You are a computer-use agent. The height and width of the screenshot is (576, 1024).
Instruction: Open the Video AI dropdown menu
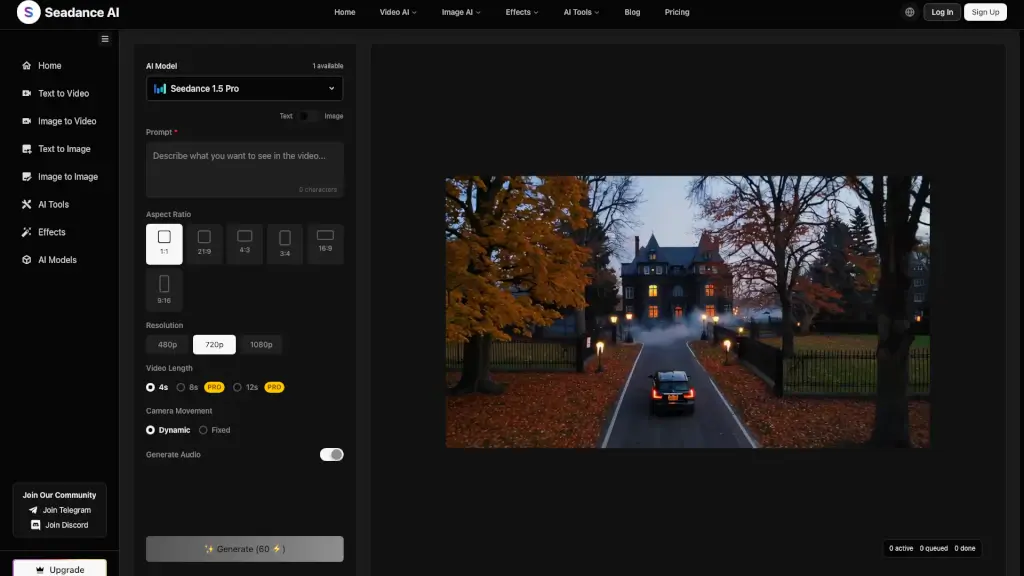tap(398, 12)
